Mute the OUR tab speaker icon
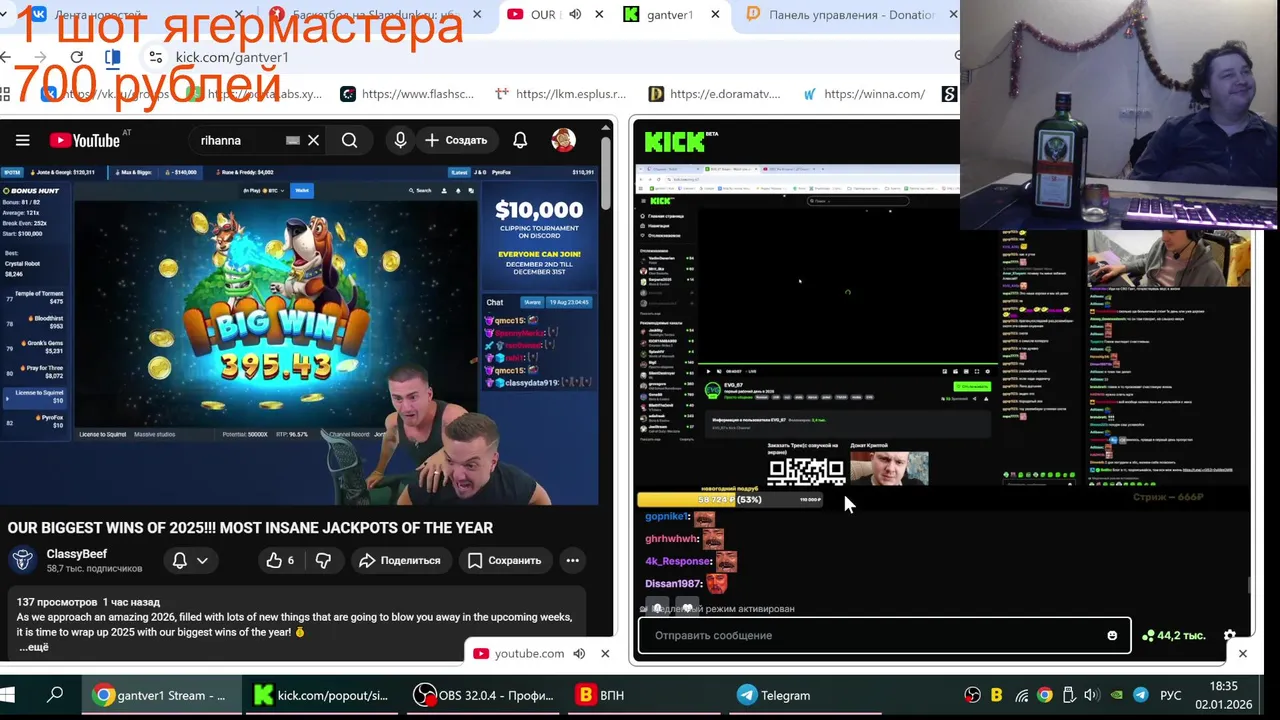Image resolution: width=1280 pixels, height=720 pixels. [x=575, y=15]
